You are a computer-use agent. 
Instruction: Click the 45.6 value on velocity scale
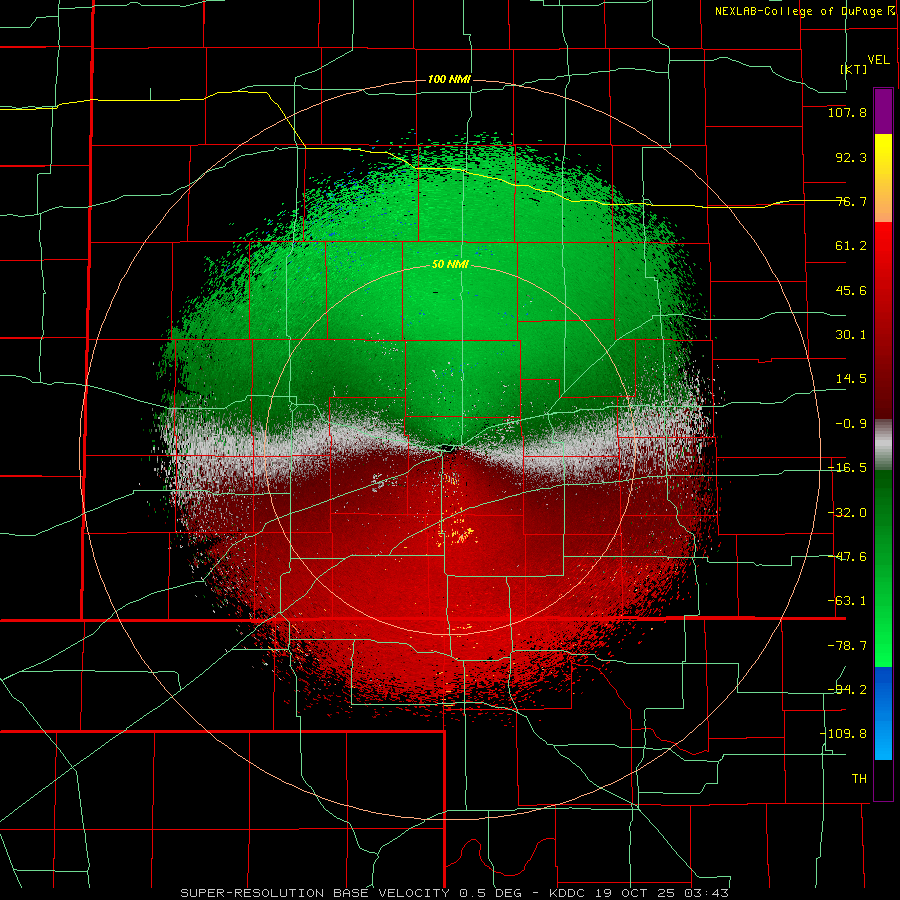851,290
